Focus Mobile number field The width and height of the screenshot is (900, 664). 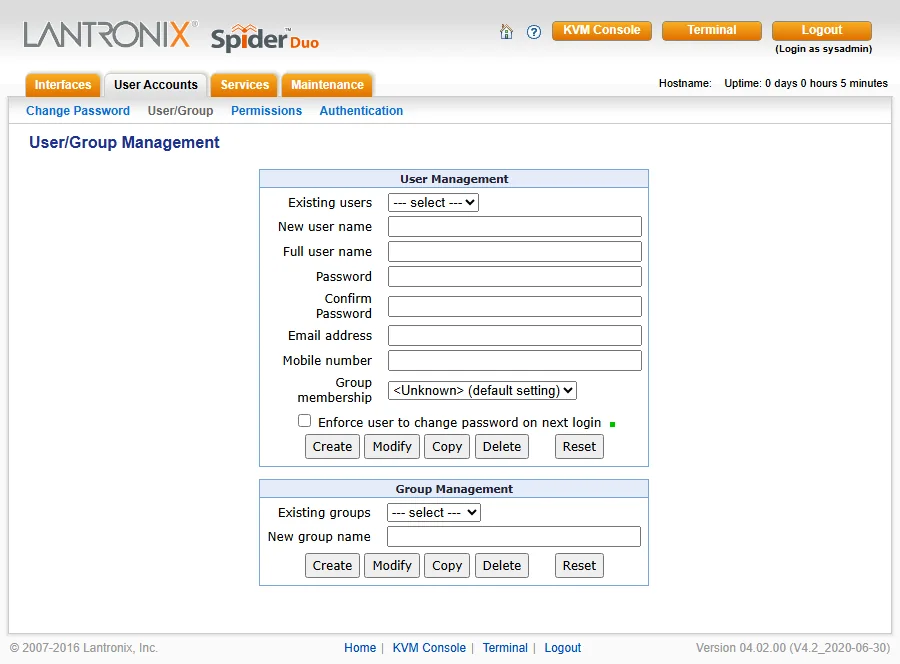click(x=515, y=360)
